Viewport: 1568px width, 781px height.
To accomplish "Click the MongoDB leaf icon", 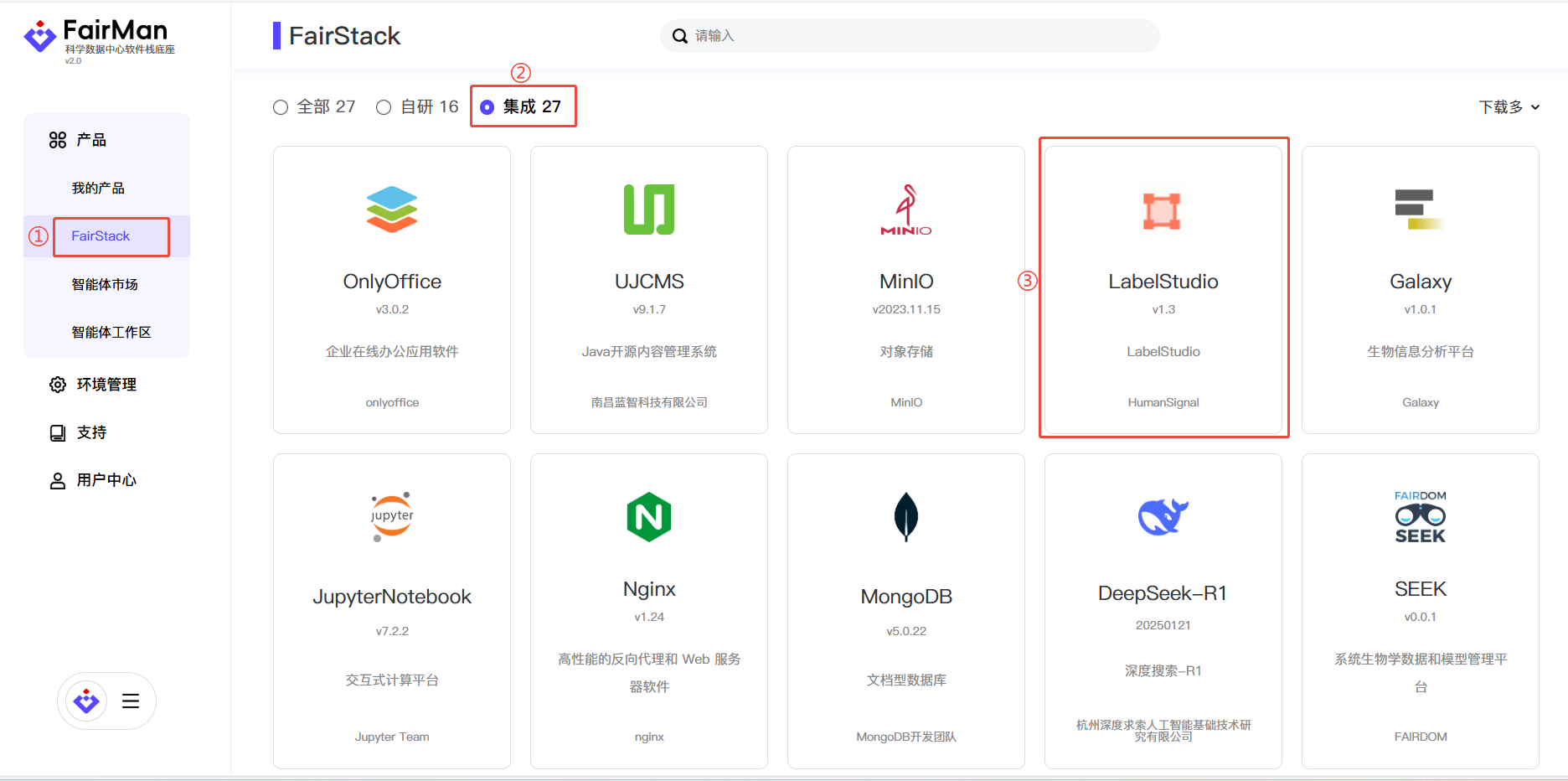I will pos(906,517).
